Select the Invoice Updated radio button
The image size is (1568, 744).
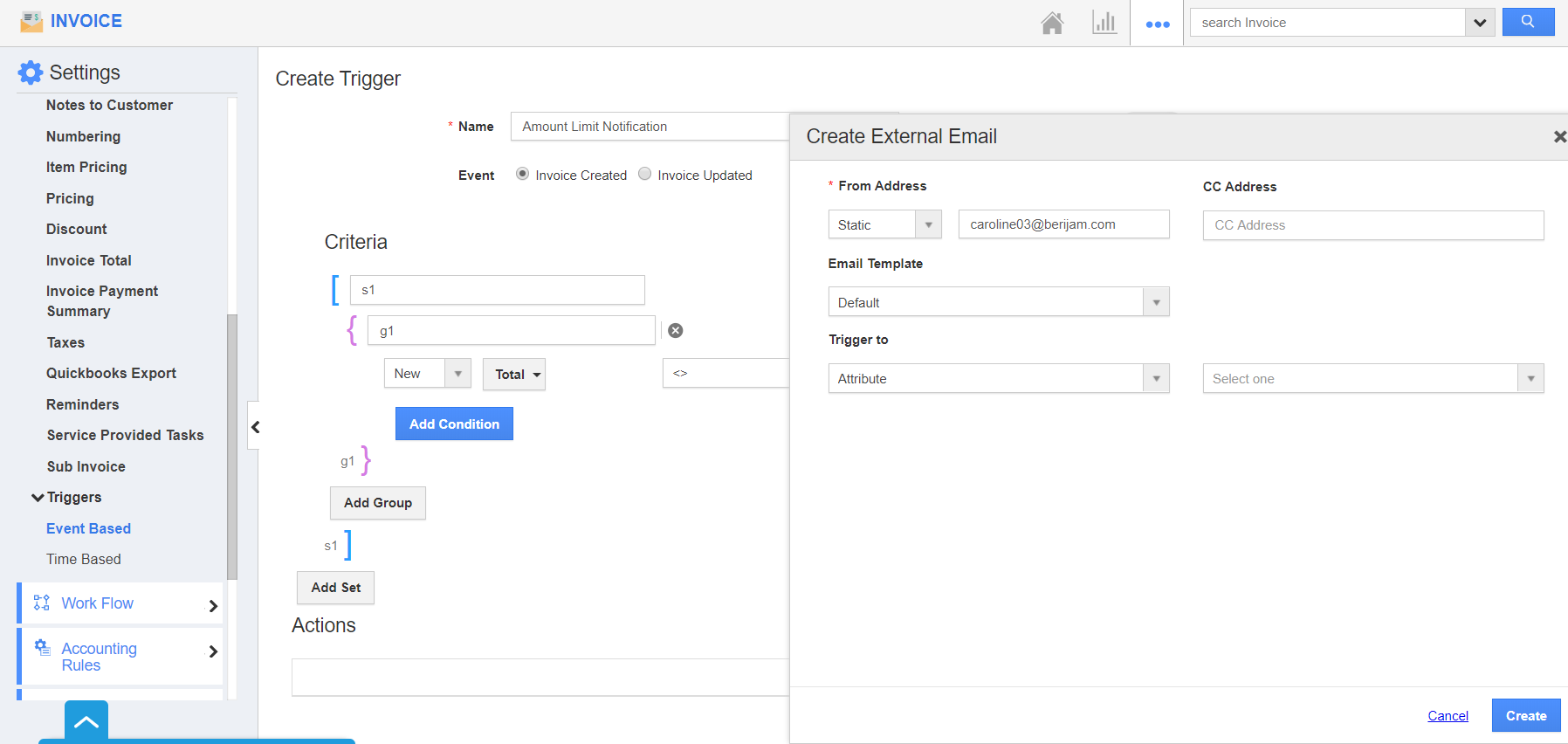[x=645, y=174]
